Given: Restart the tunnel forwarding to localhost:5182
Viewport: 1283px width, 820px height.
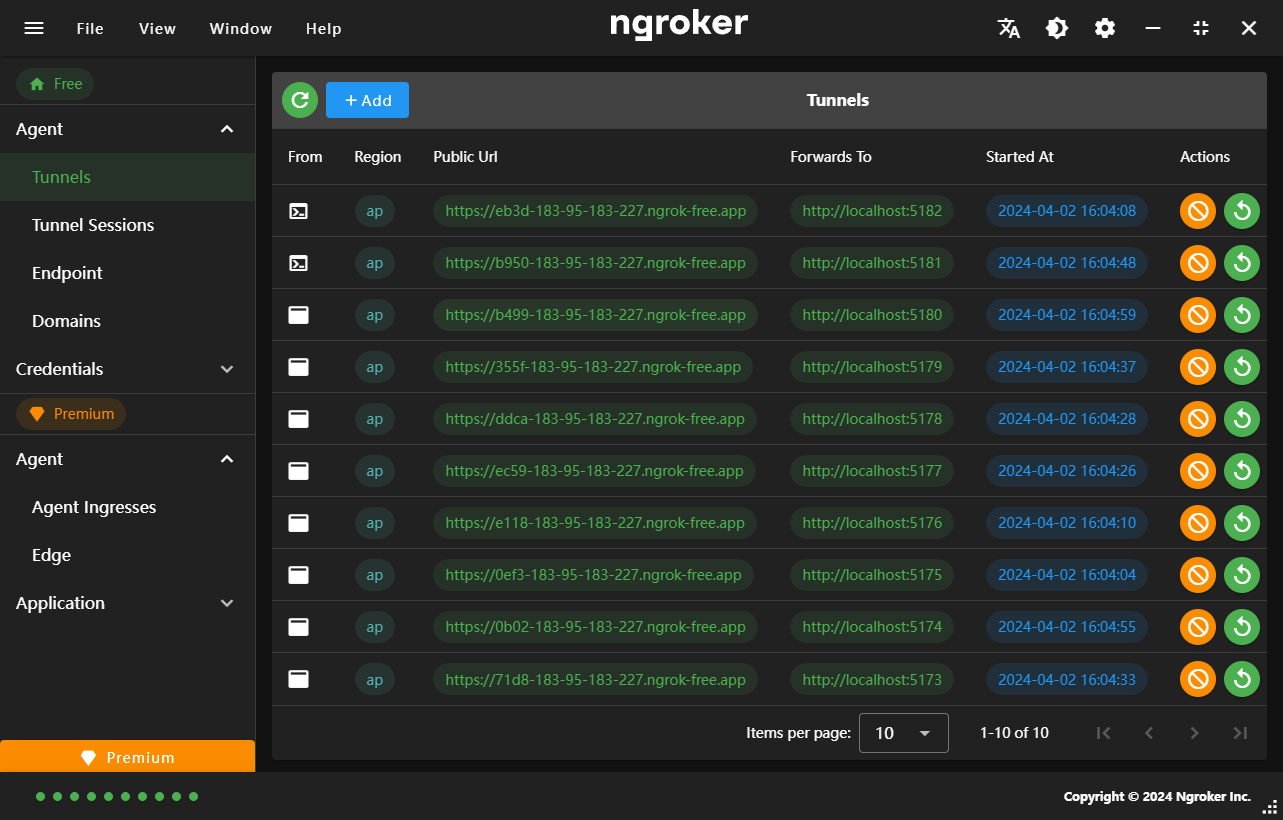Looking at the screenshot, I should [x=1242, y=211].
